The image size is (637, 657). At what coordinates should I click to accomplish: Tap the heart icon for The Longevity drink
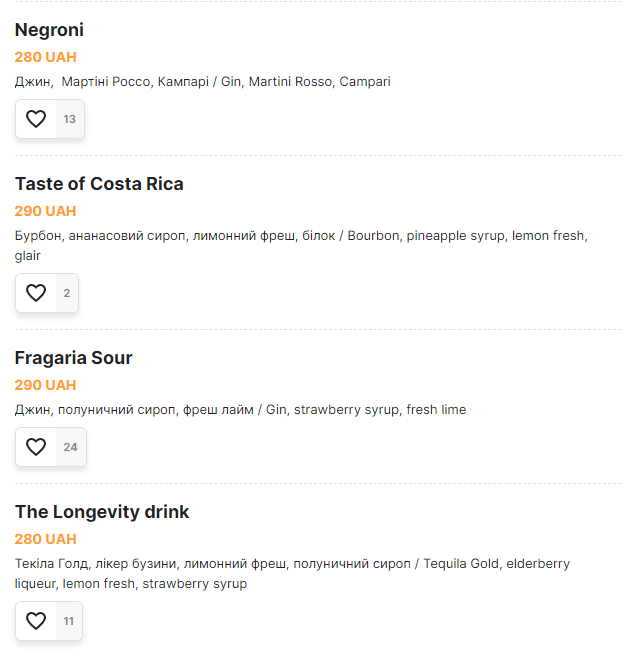point(36,621)
